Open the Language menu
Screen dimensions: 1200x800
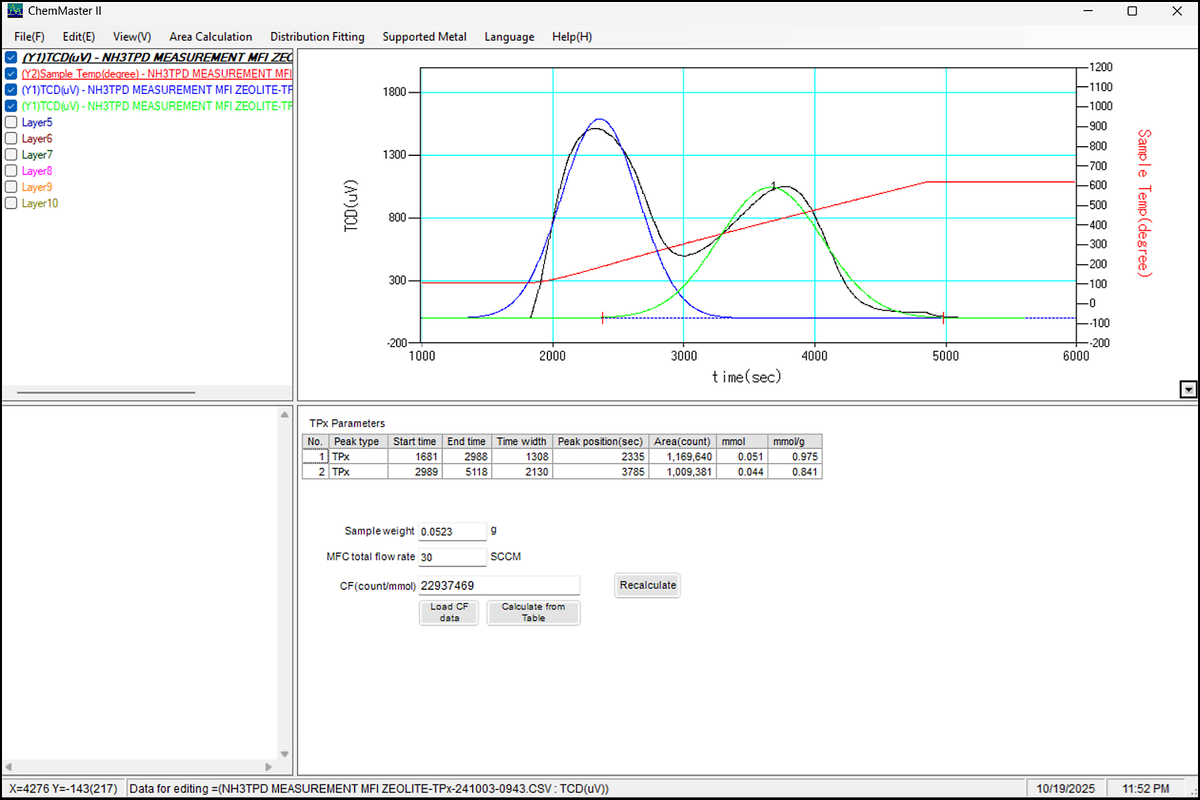(x=509, y=37)
